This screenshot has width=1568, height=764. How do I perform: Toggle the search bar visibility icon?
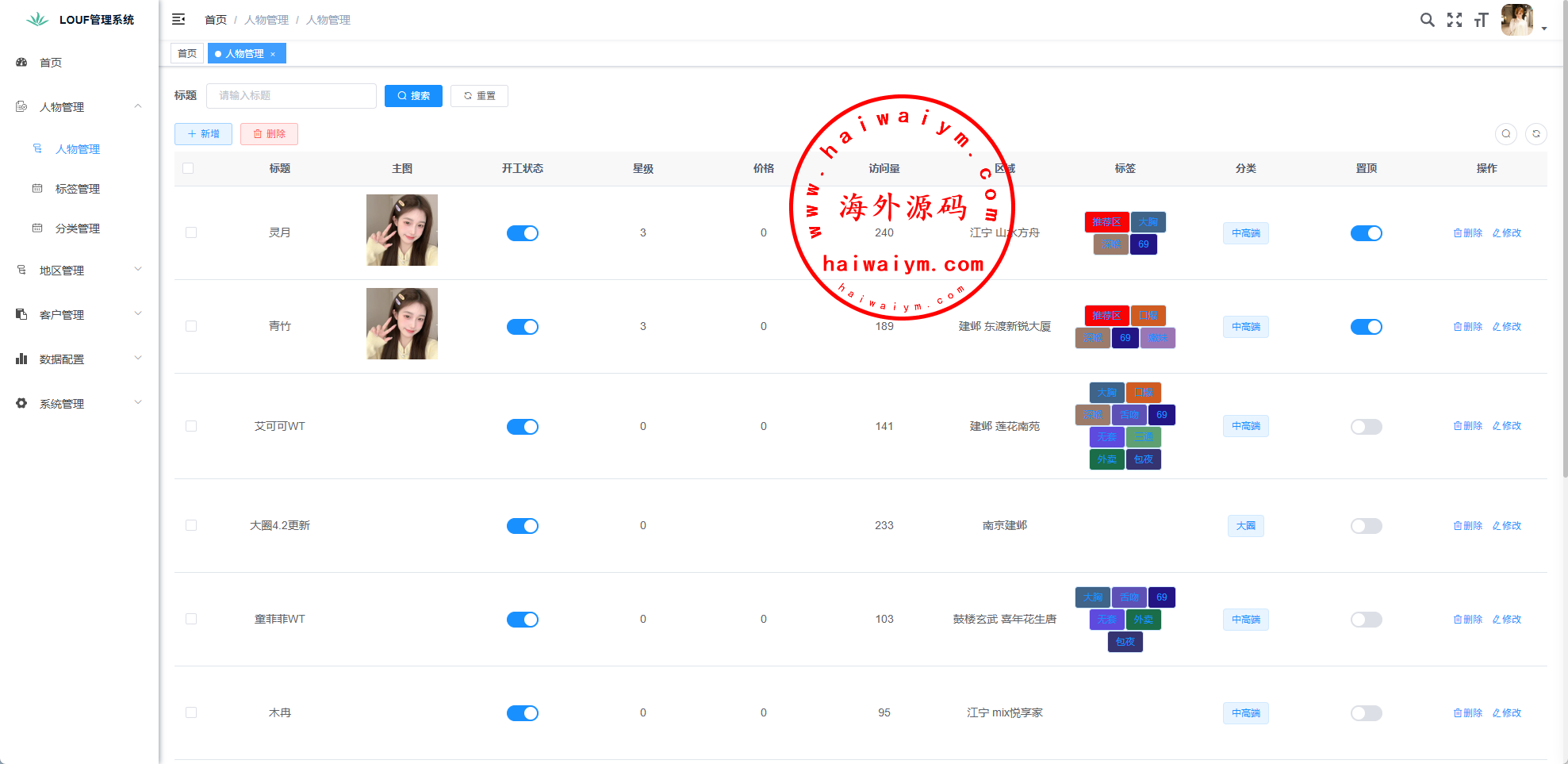pos(1505,134)
